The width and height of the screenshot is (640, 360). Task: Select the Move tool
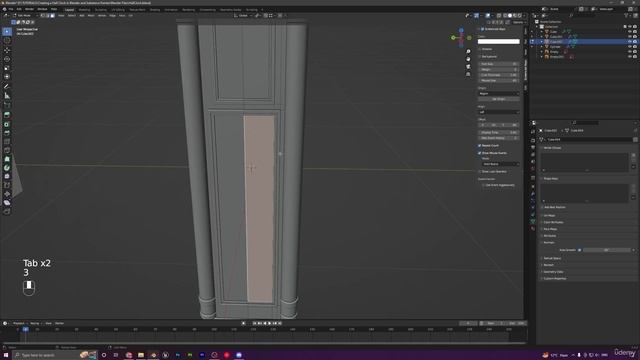7,50
